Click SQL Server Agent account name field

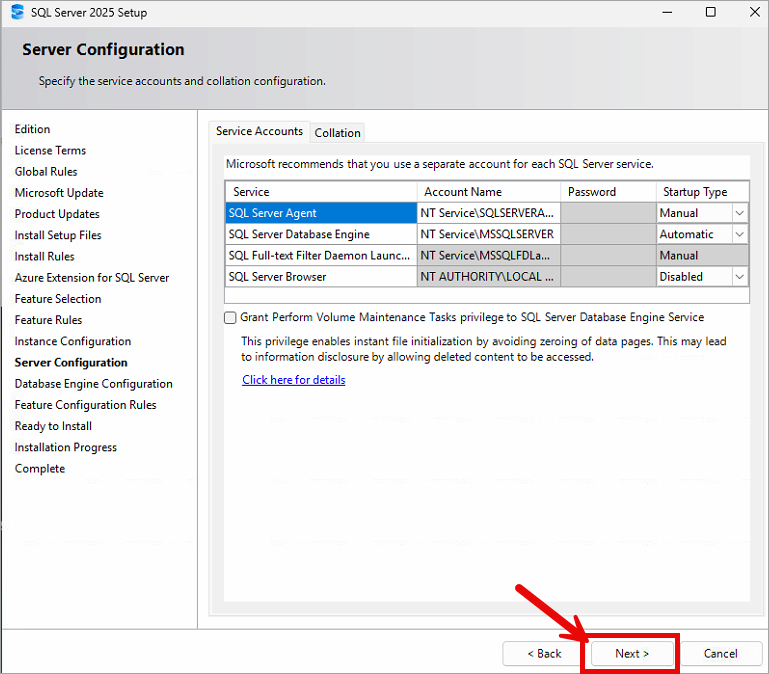point(488,213)
